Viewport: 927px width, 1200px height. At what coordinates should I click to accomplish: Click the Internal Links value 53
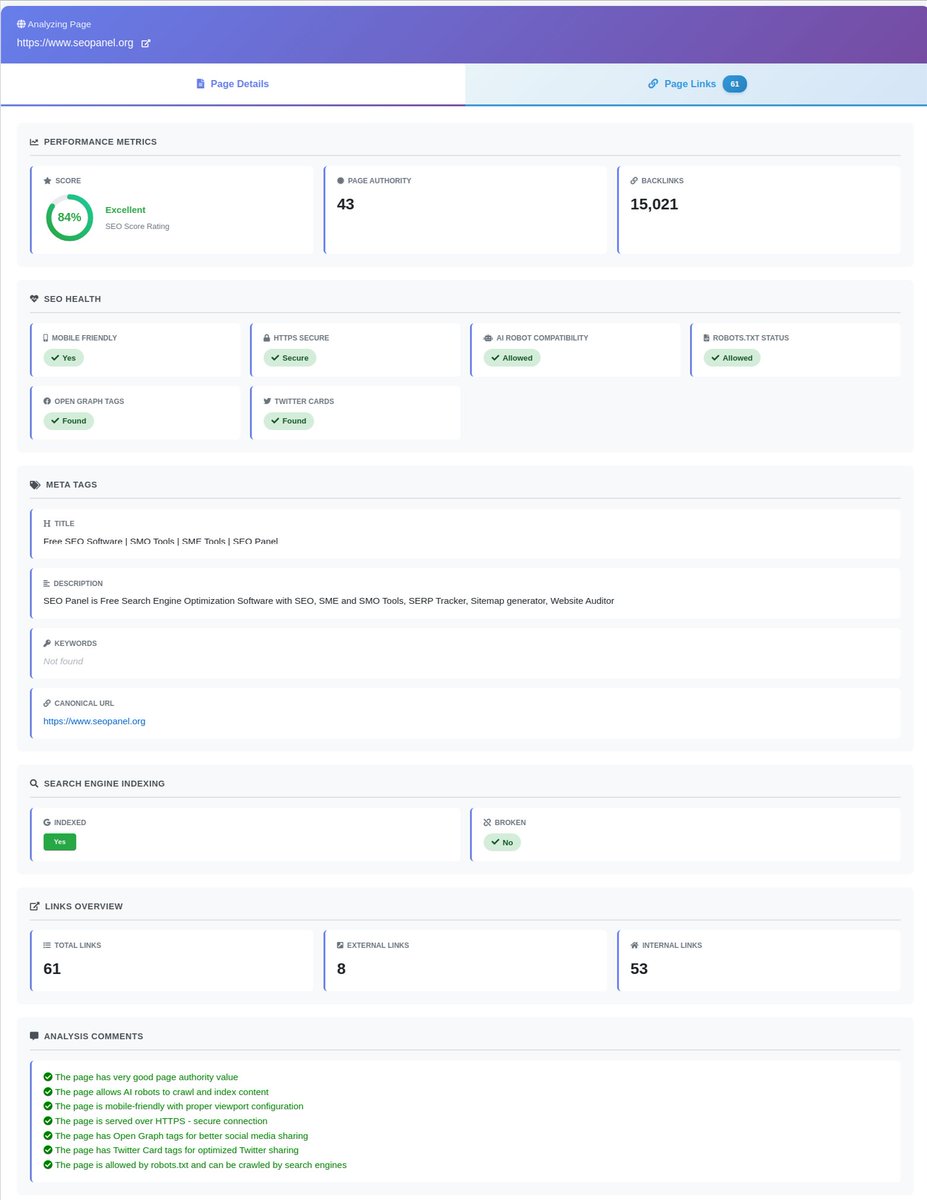pos(639,968)
